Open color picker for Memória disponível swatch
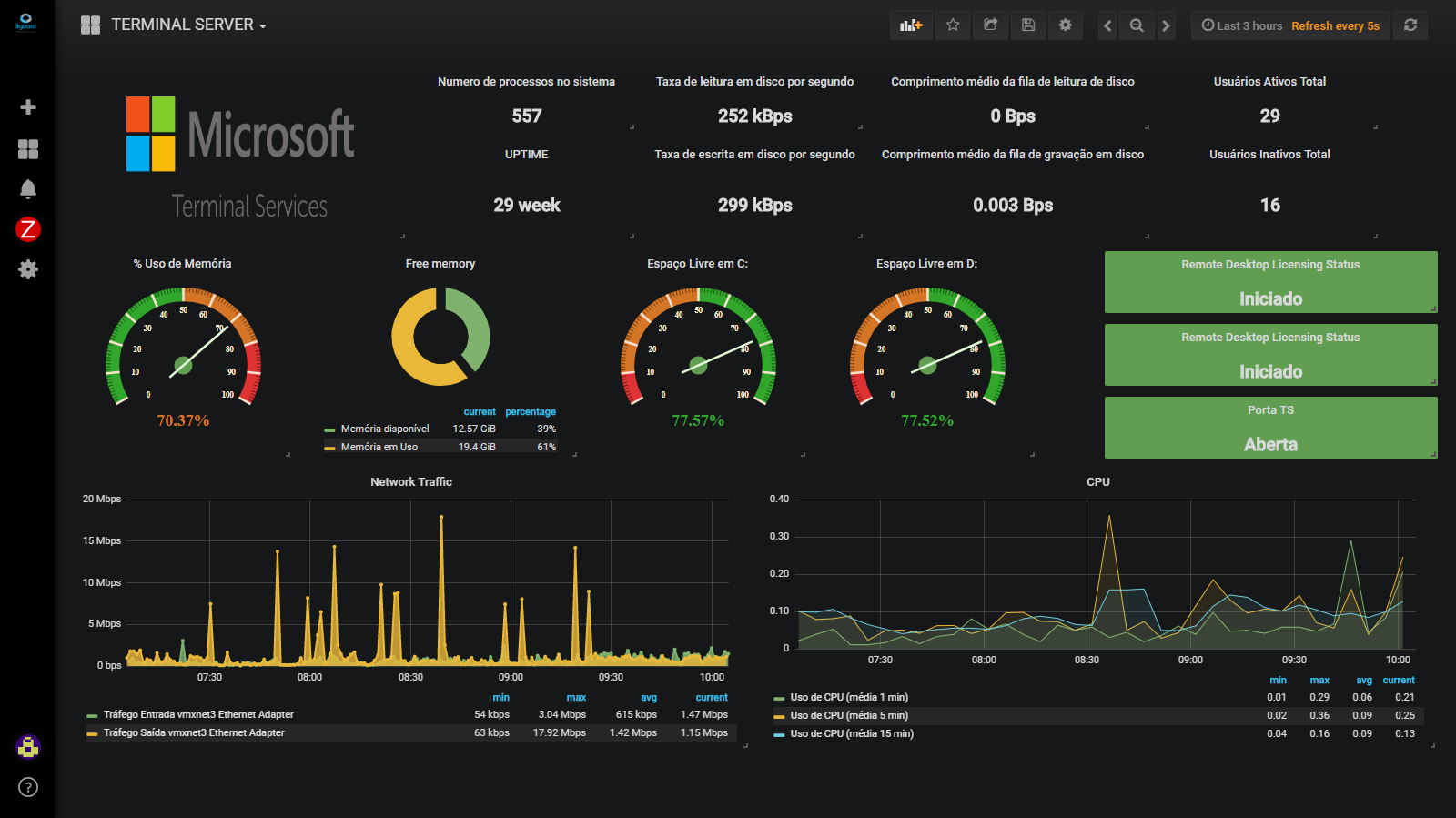The image size is (1456, 818). tap(329, 429)
